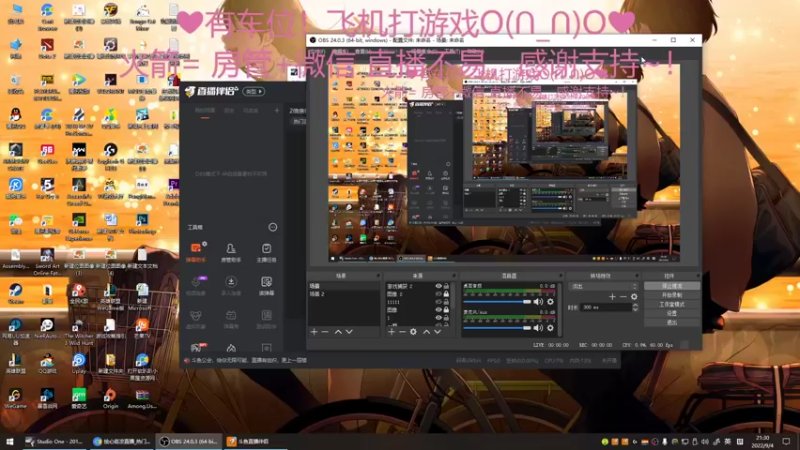Screen dimensions: 800x450
Task: Mute the desktop audio channel speaker icon
Action: pyautogui.click(x=538, y=302)
